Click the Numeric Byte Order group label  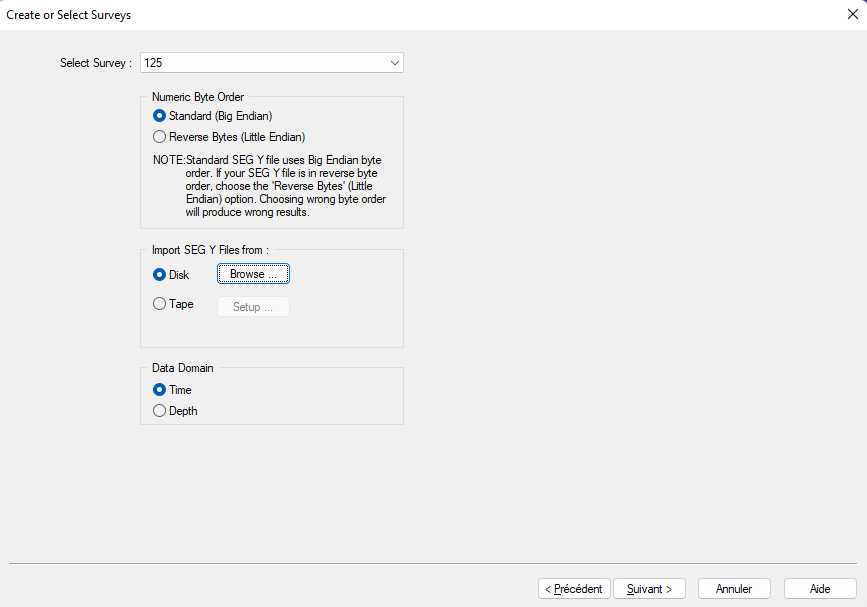pyautogui.click(x=198, y=97)
